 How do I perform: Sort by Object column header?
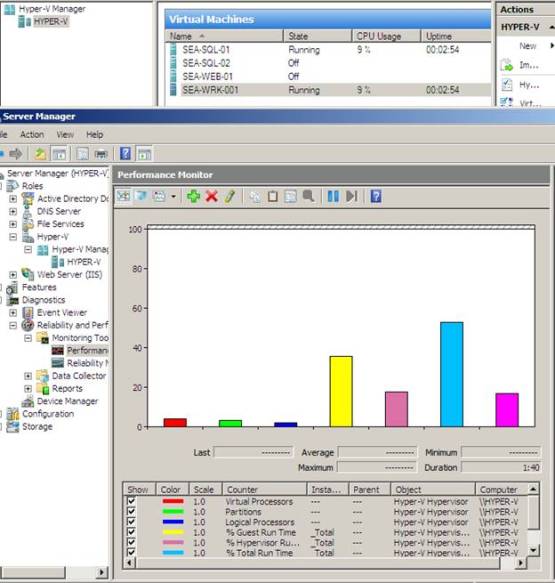point(433,489)
